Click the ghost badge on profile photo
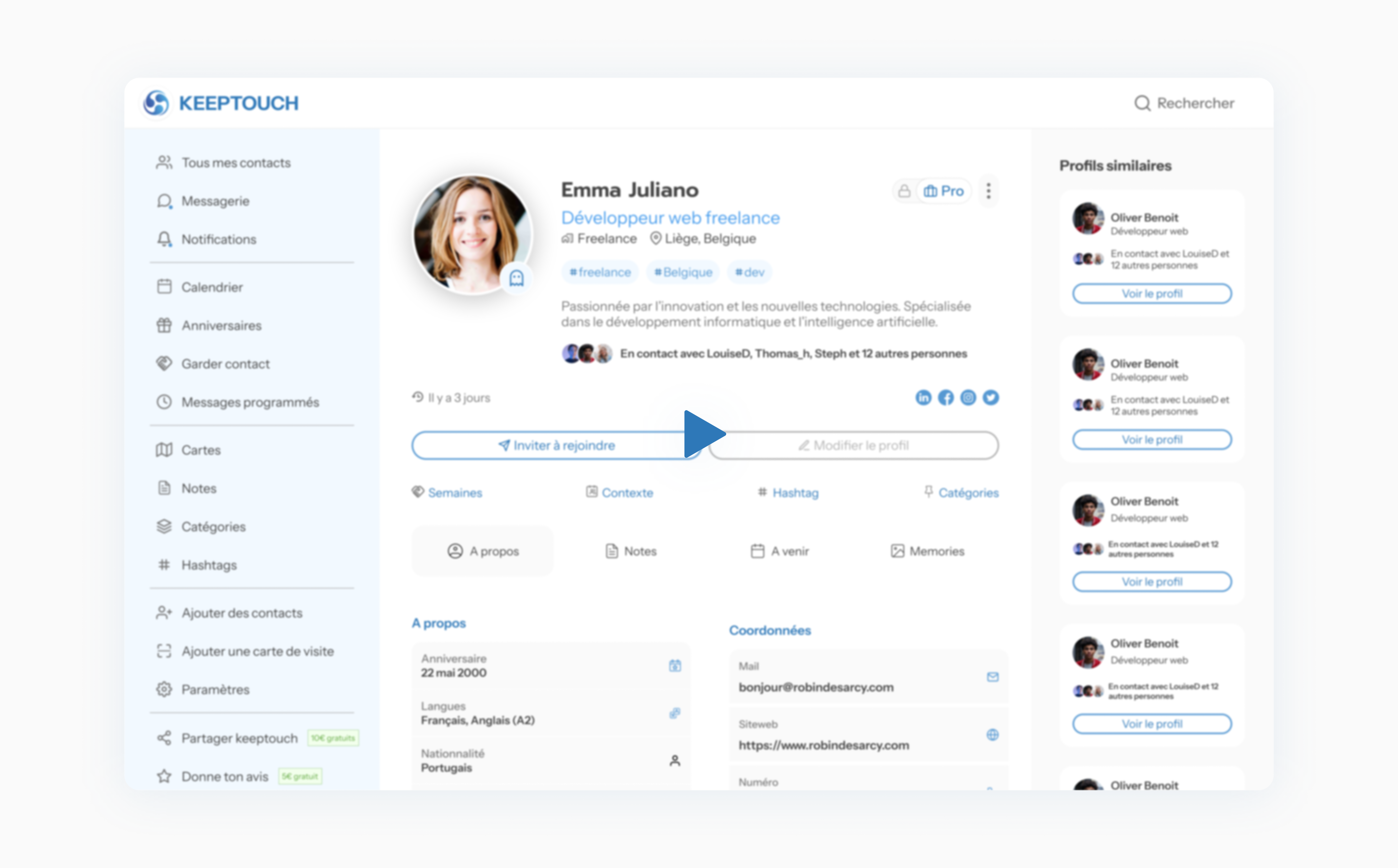Screen dimensions: 1398x868 [516, 278]
